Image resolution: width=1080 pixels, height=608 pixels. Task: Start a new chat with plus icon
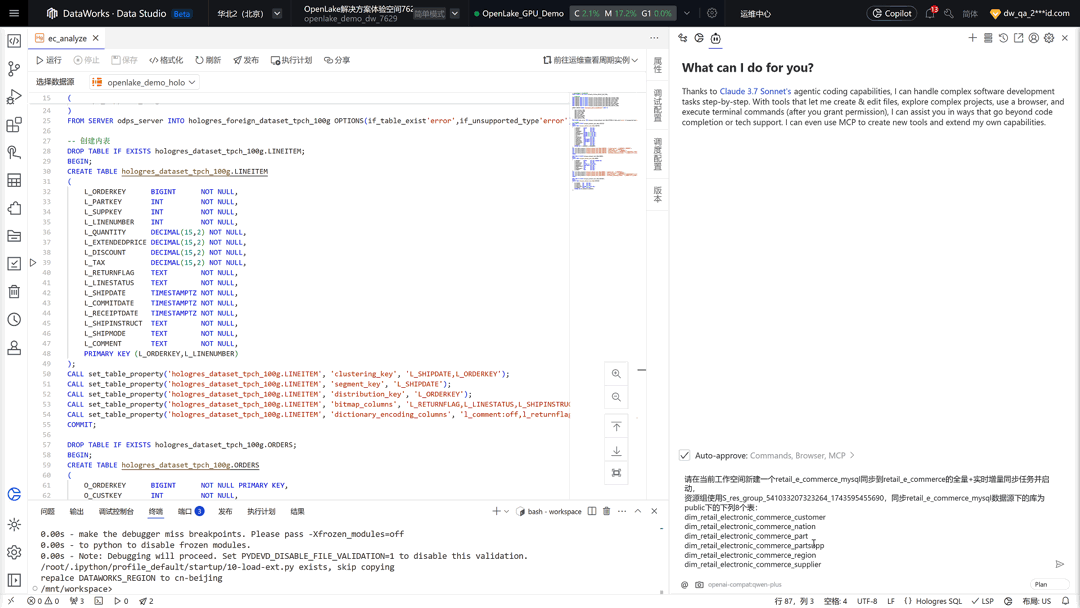(x=973, y=38)
